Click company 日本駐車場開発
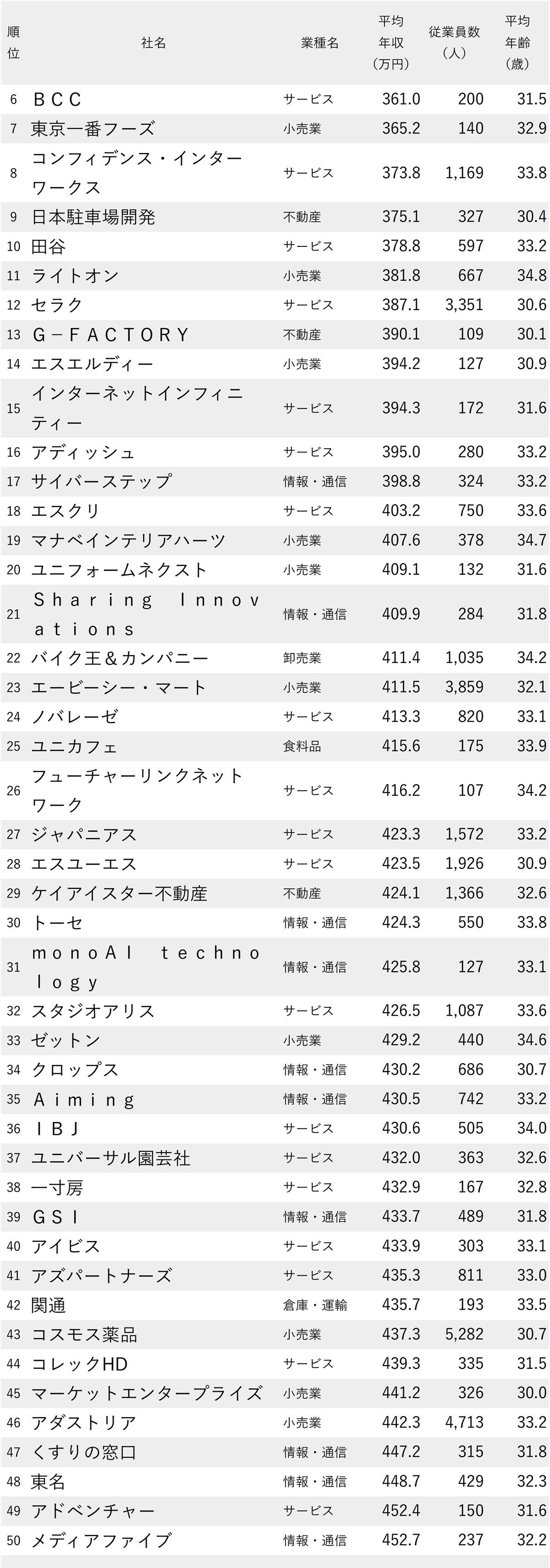 (93, 217)
